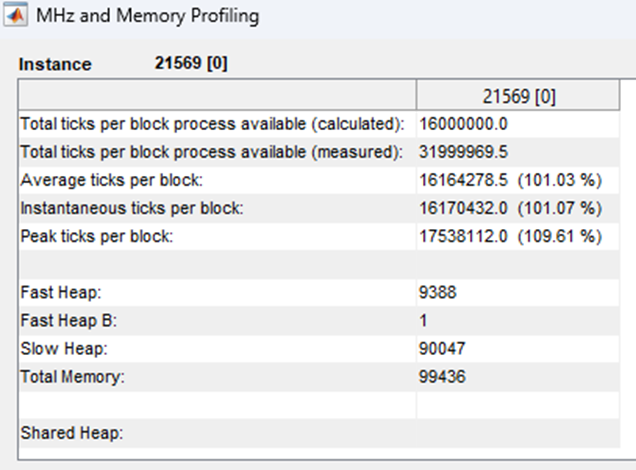Select the calculated total ticks row label
The width and height of the screenshot is (636, 470).
pos(212,124)
